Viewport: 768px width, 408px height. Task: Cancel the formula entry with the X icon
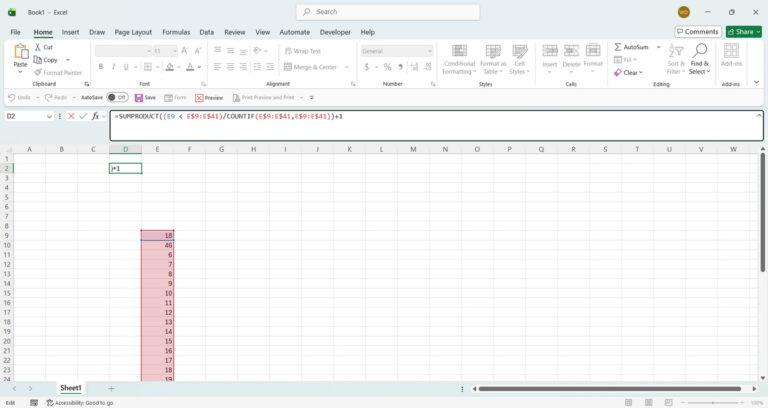tap(71, 117)
